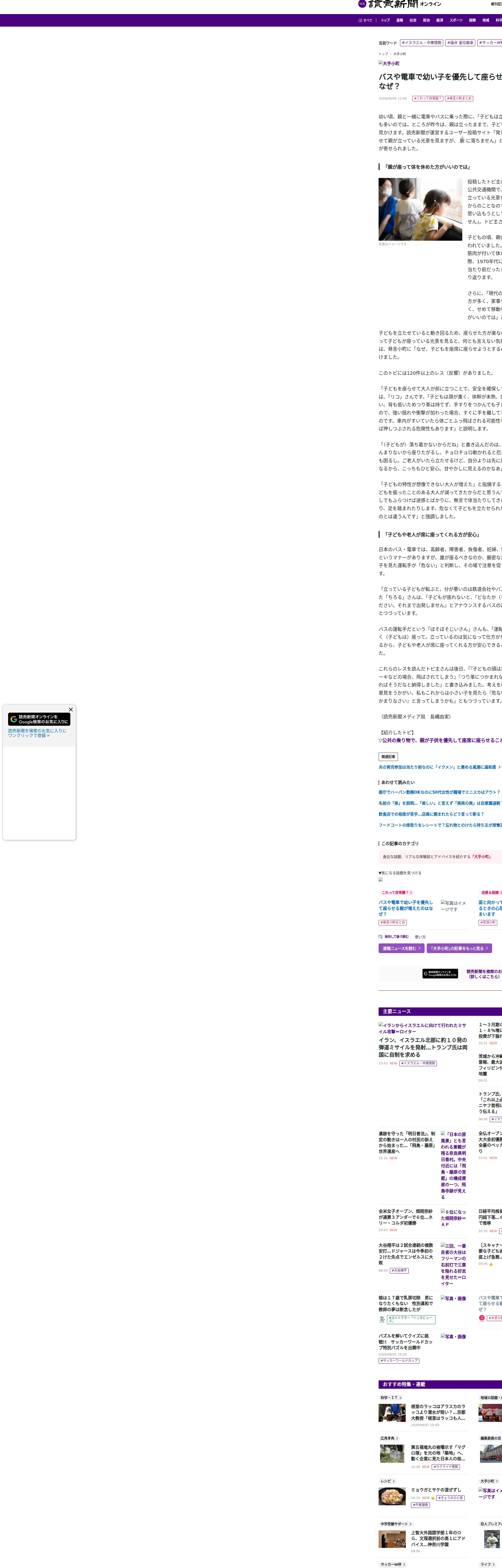Image resolution: width=502 pixels, height=1568 pixels.
Task: Click 「大手小町」の記事をもっと見る button
Action: pos(459,948)
